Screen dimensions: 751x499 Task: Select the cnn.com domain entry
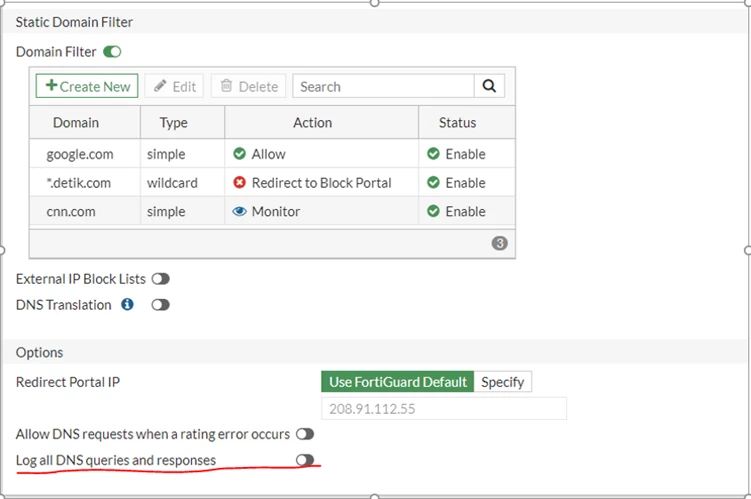(71, 212)
